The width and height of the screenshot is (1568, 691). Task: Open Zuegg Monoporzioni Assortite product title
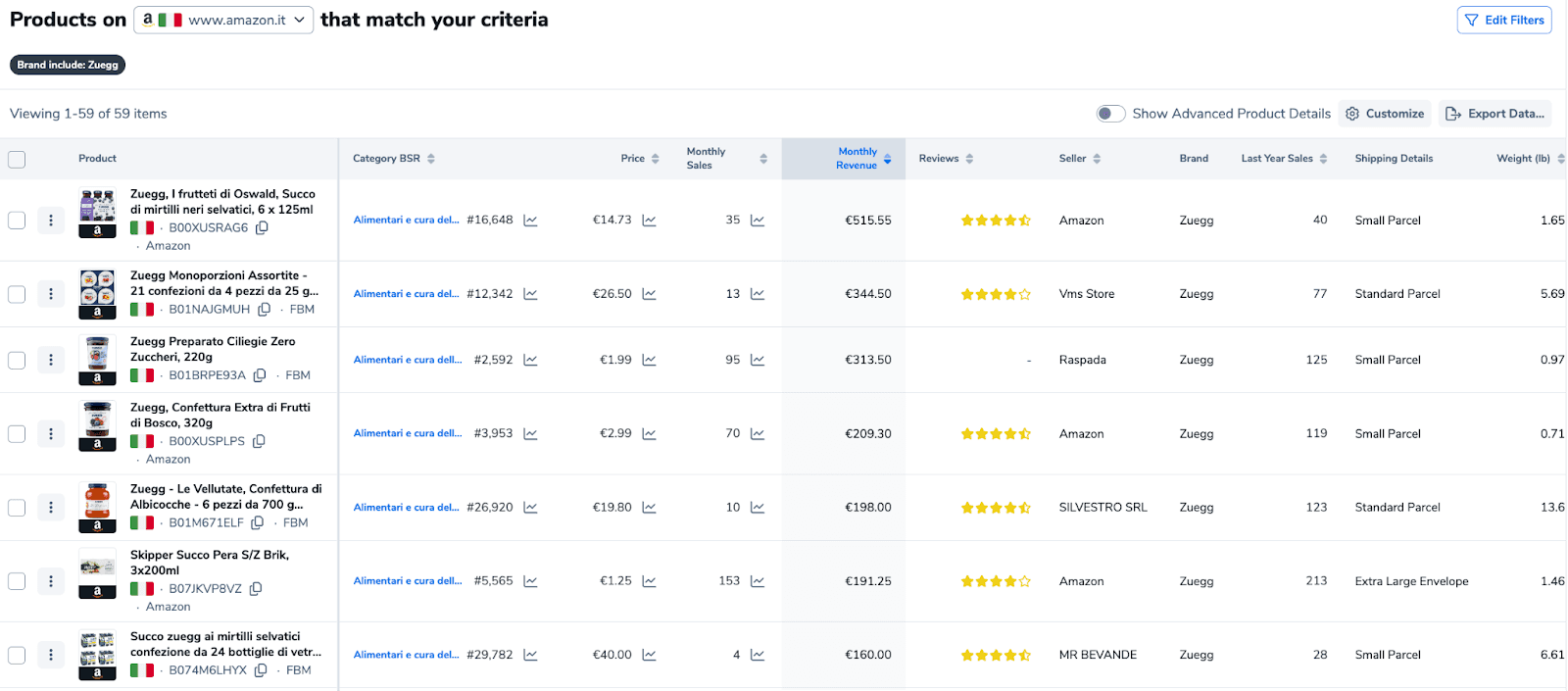224,284
